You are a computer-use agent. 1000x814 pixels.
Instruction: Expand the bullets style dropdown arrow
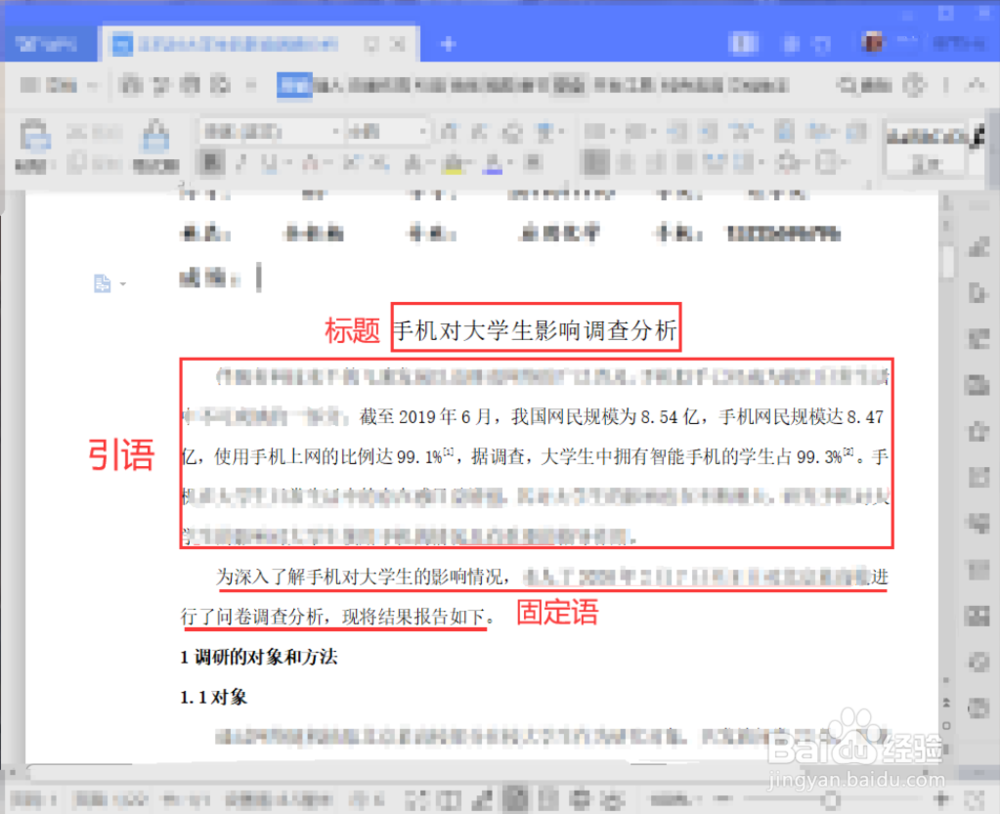point(611,132)
